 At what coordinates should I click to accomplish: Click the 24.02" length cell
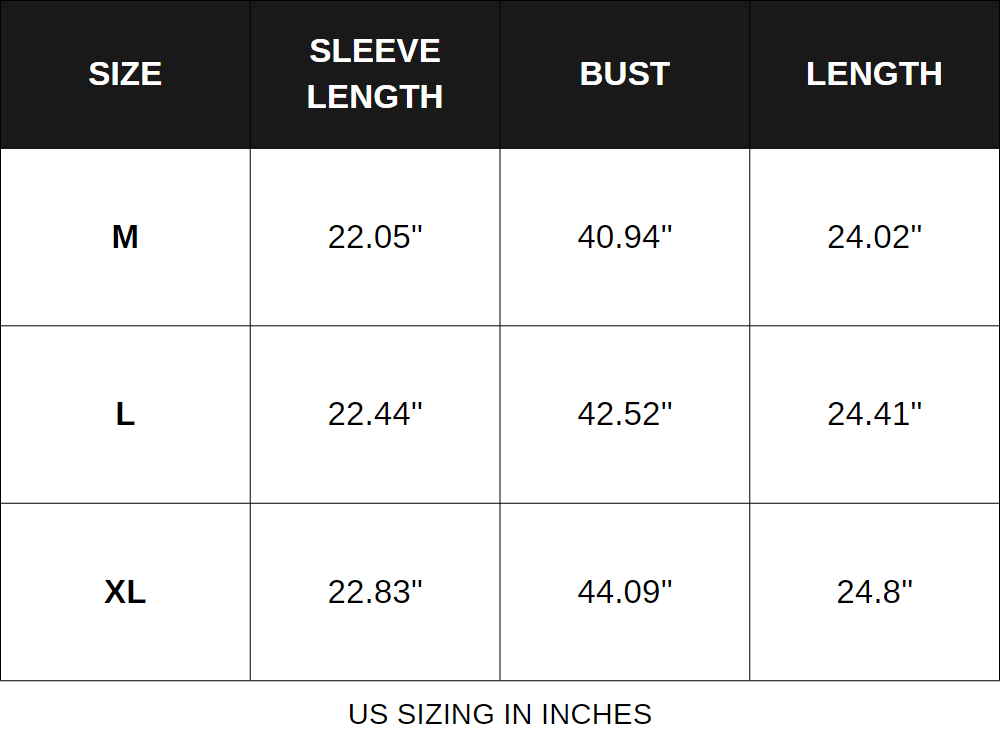pos(875,237)
